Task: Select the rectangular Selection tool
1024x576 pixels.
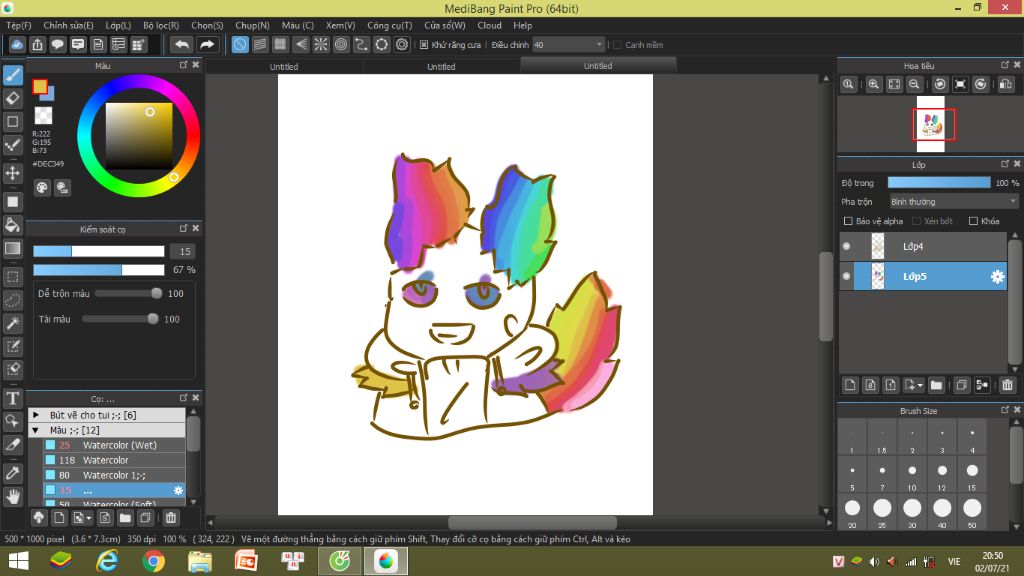Action: (12, 277)
